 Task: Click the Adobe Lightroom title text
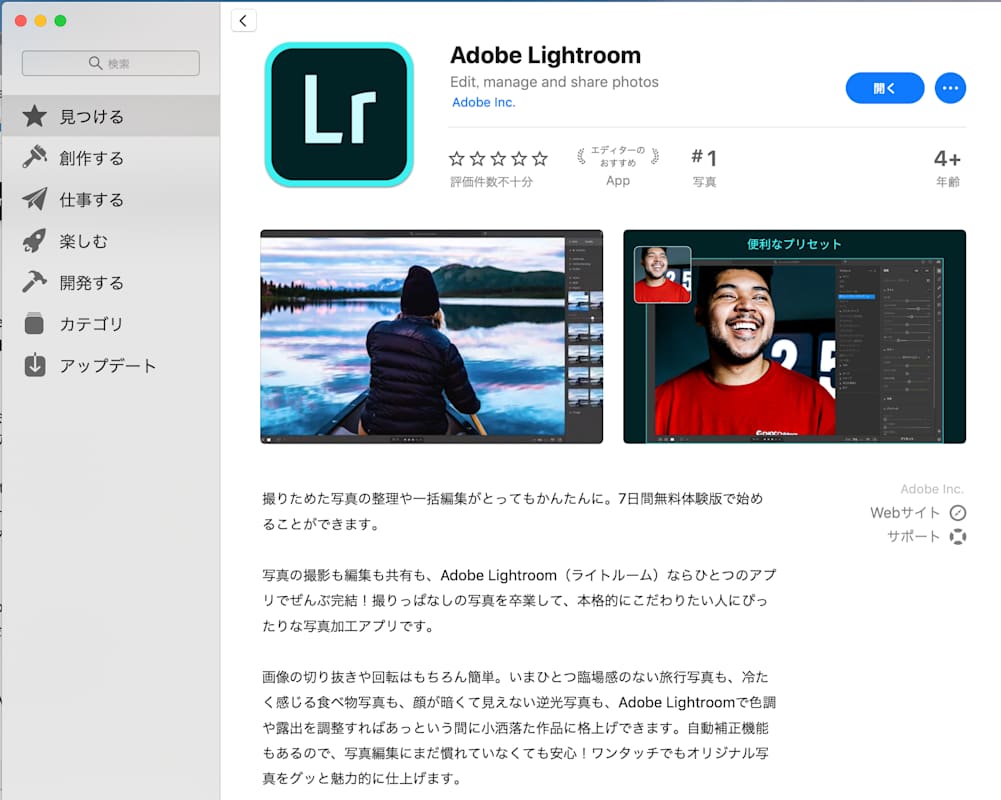click(x=545, y=55)
